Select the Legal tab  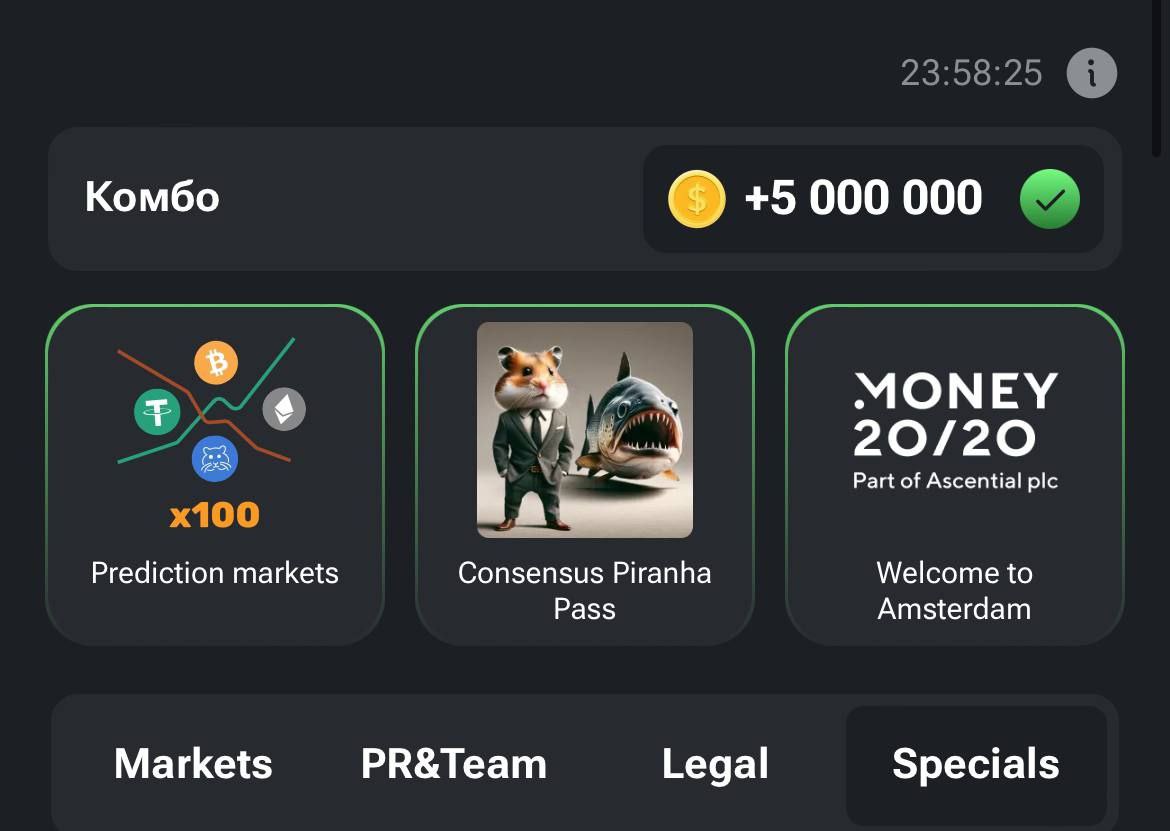[715, 764]
